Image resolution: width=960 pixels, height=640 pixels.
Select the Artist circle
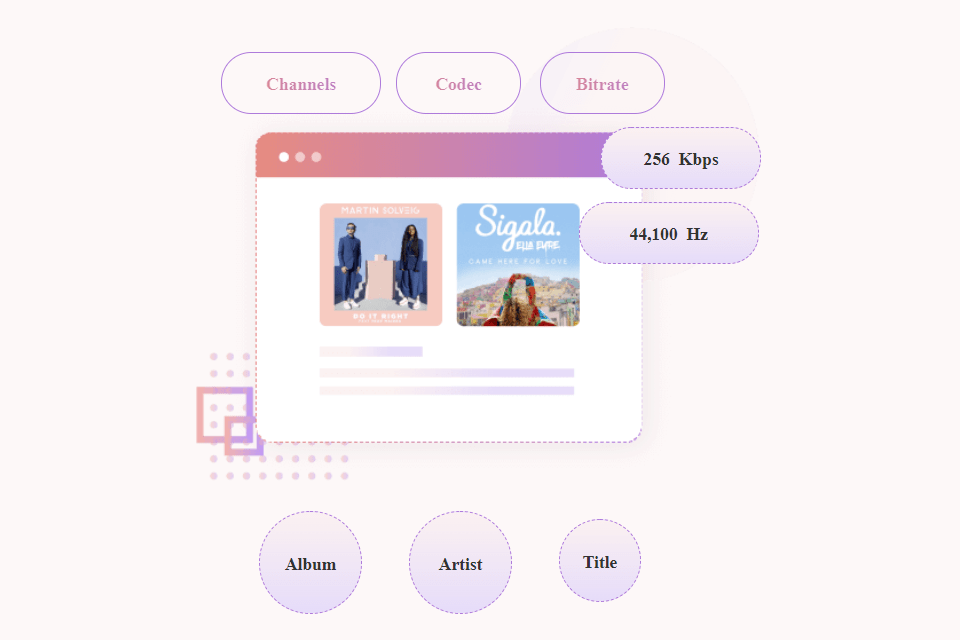pyautogui.click(x=460, y=563)
